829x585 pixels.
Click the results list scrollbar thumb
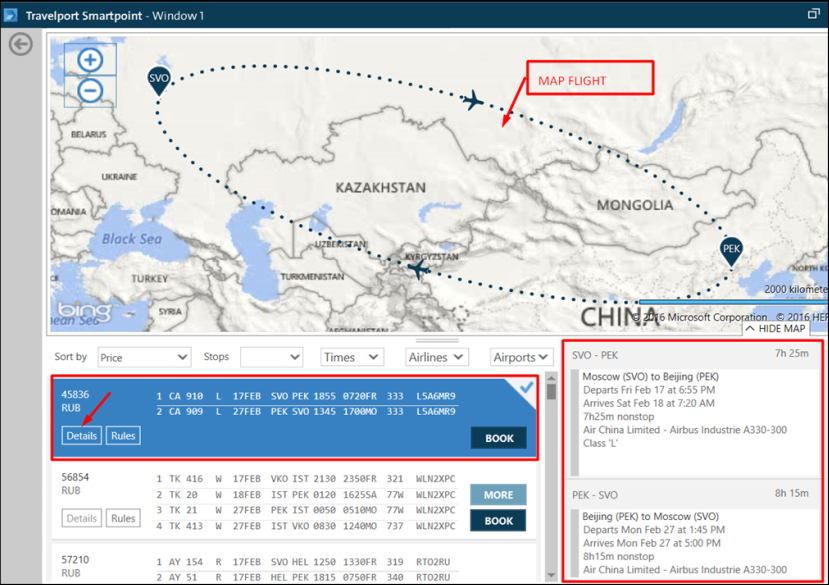551,391
